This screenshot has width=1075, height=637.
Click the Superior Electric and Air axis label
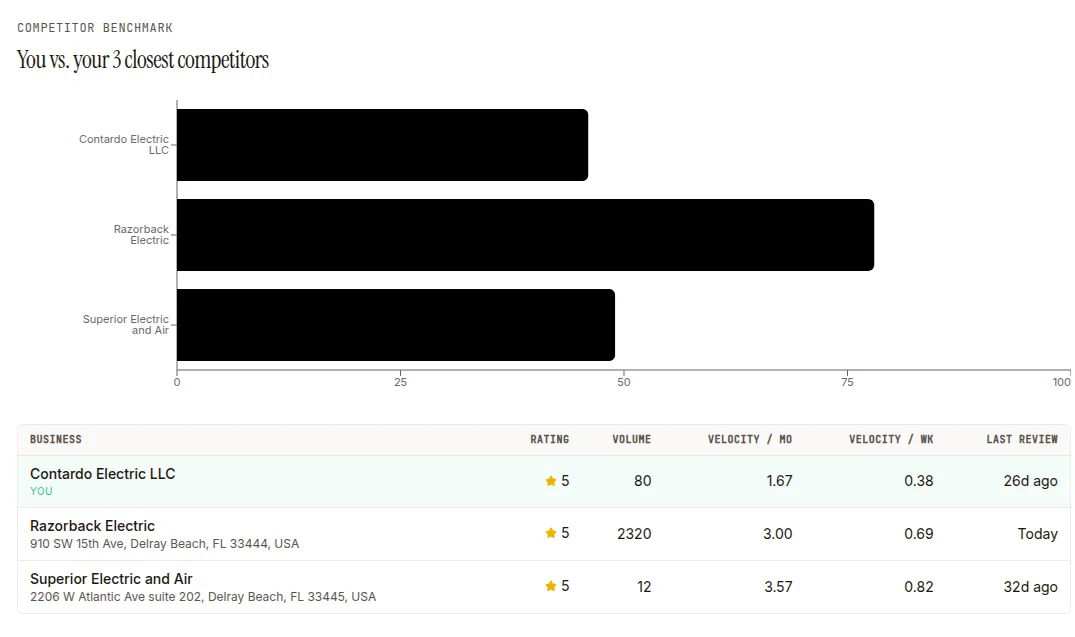125,325
